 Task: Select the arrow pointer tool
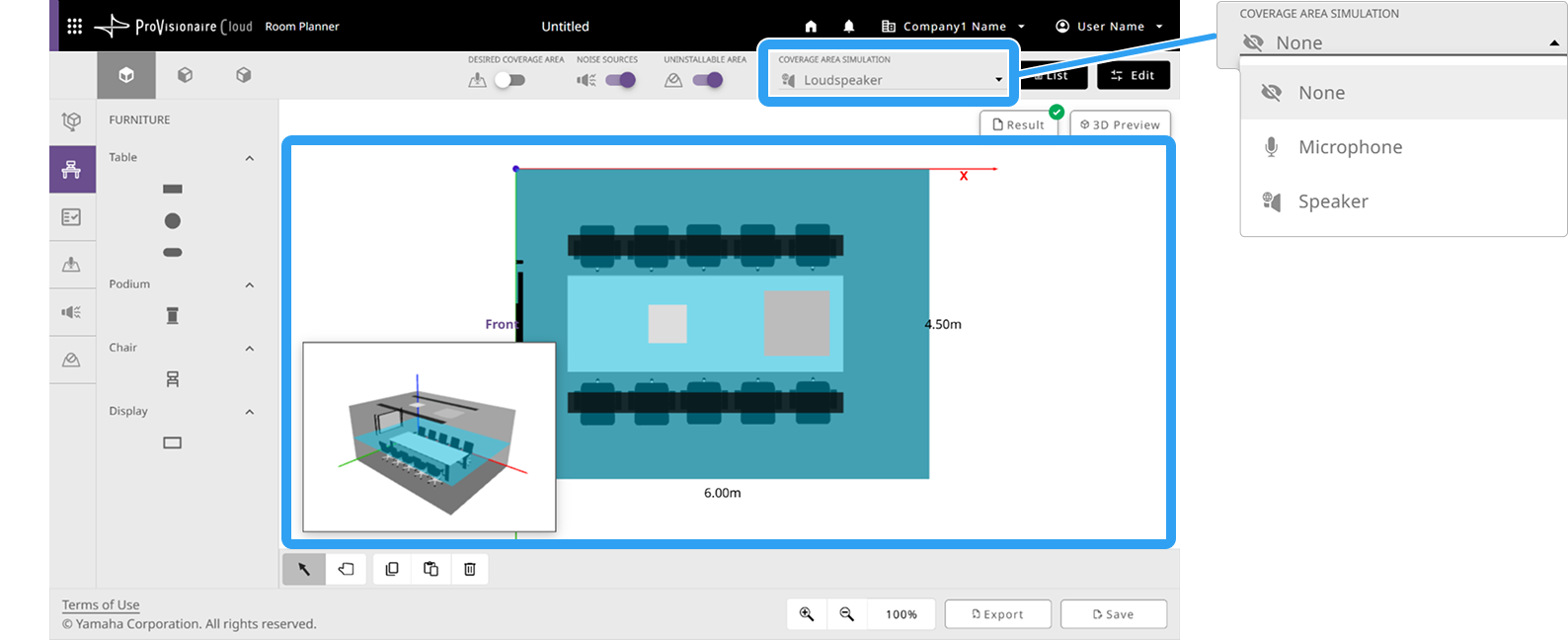304,569
